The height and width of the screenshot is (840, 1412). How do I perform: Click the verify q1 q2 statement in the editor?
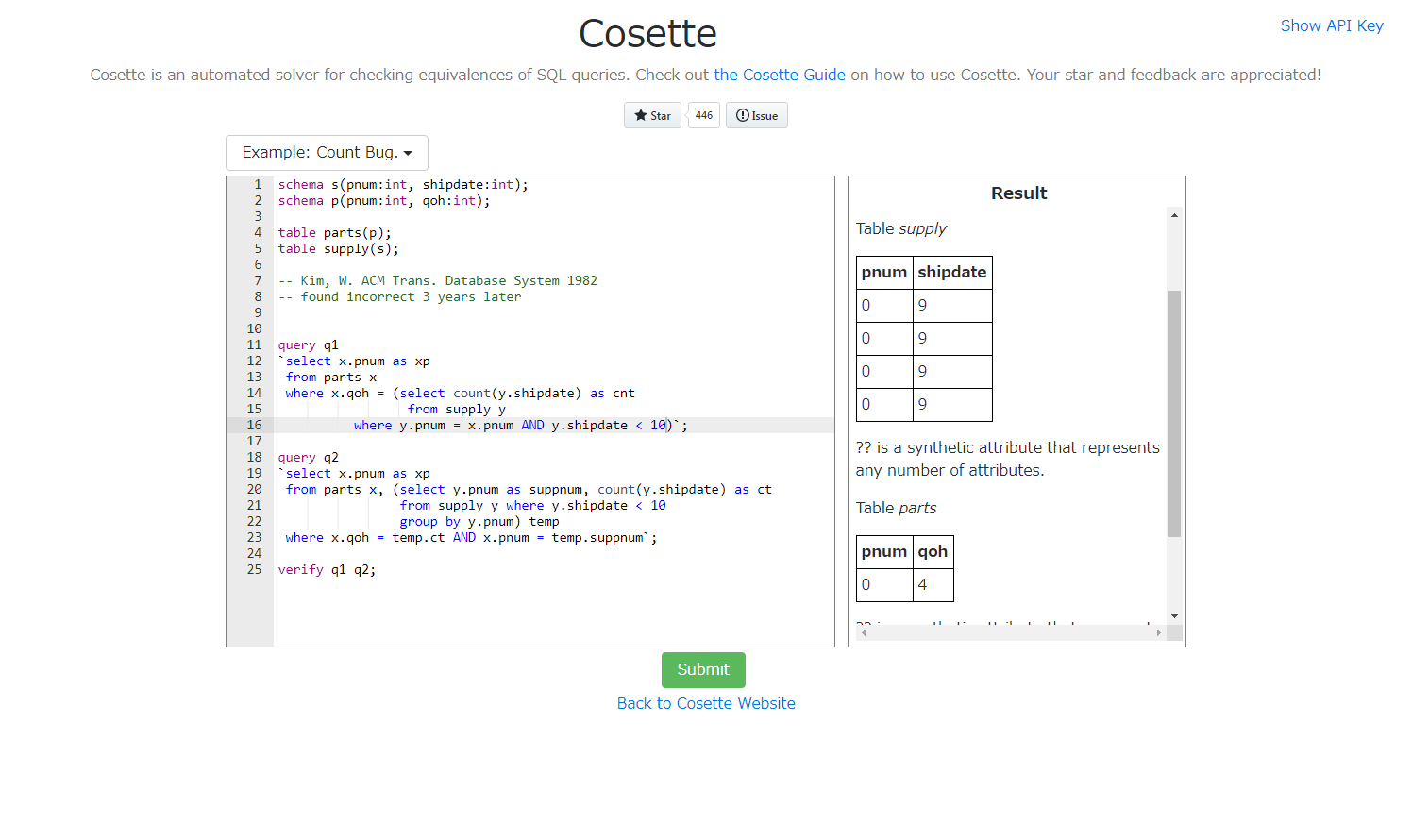coord(325,569)
